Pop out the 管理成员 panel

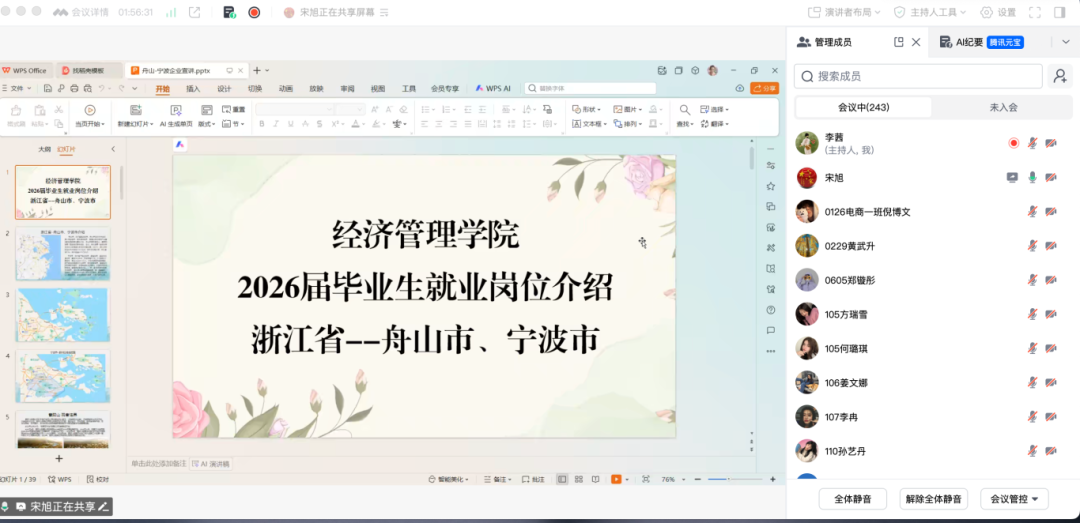pyautogui.click(x=898, y=42)
